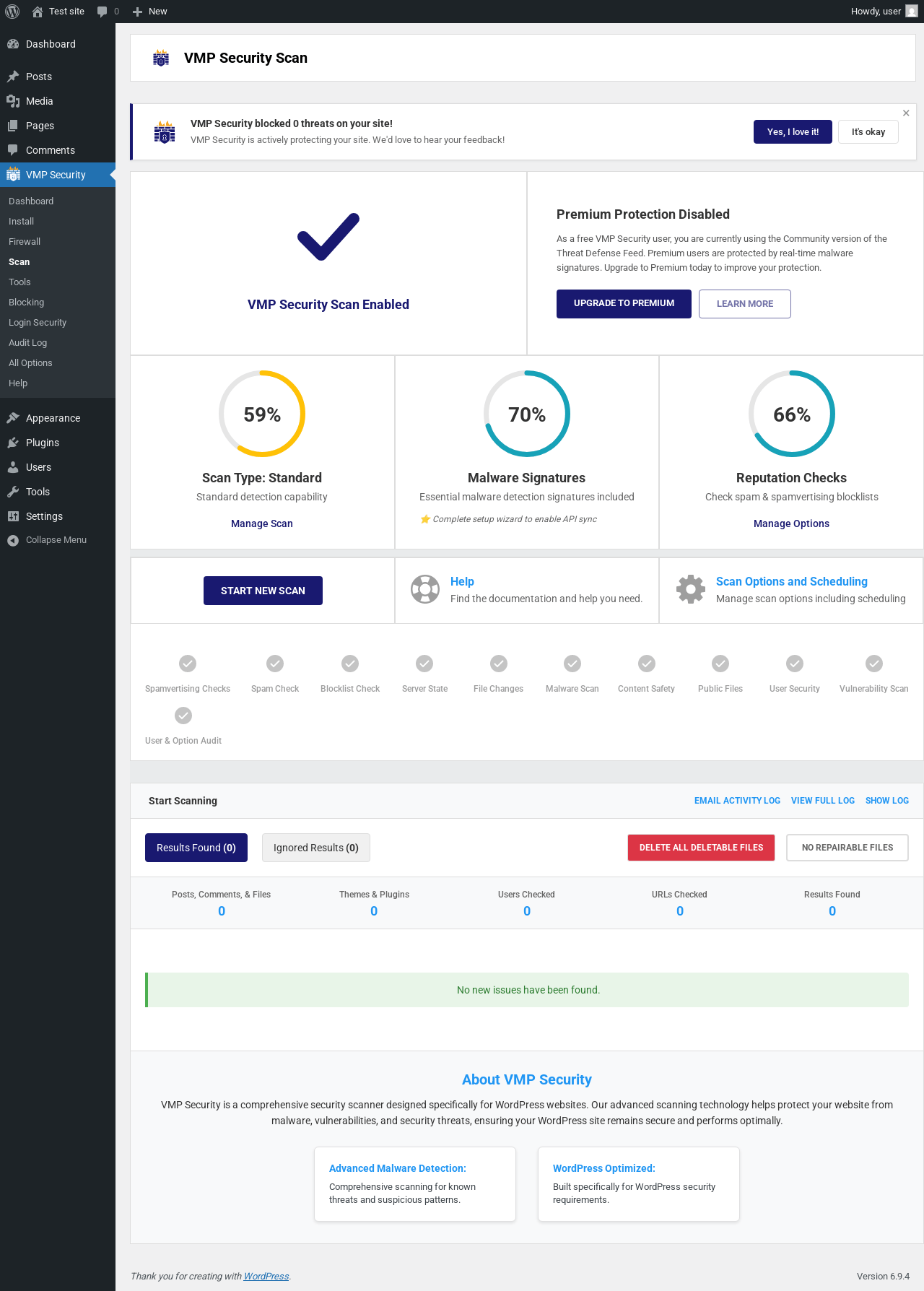The image size is (924, 1291).
Task: Click the plus icon beside New
Action: 137,12
